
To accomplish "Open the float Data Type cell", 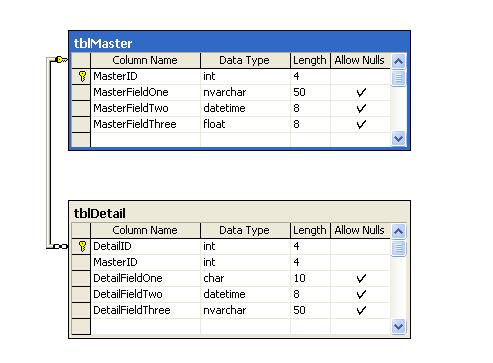I will tap(245, 124).
